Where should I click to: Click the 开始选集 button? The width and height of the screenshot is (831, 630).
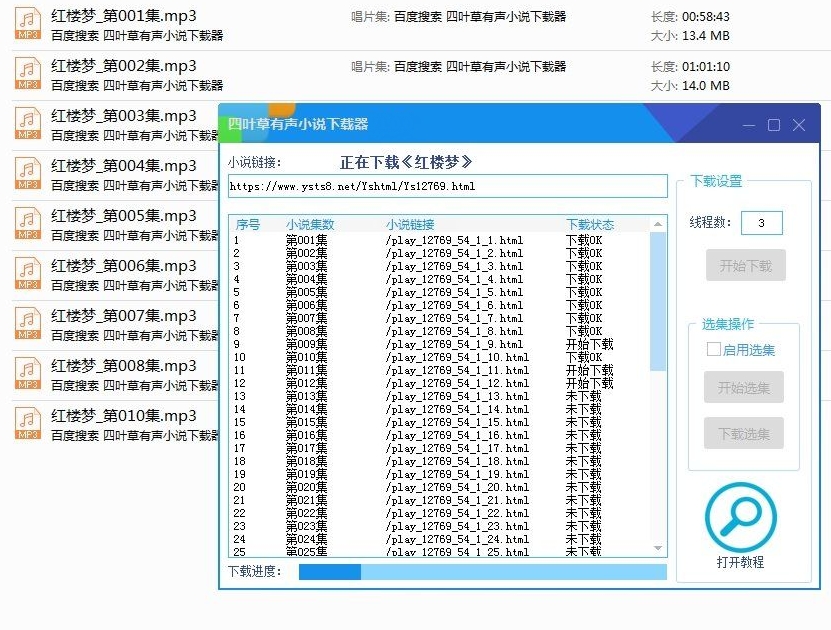coord(744,388)
